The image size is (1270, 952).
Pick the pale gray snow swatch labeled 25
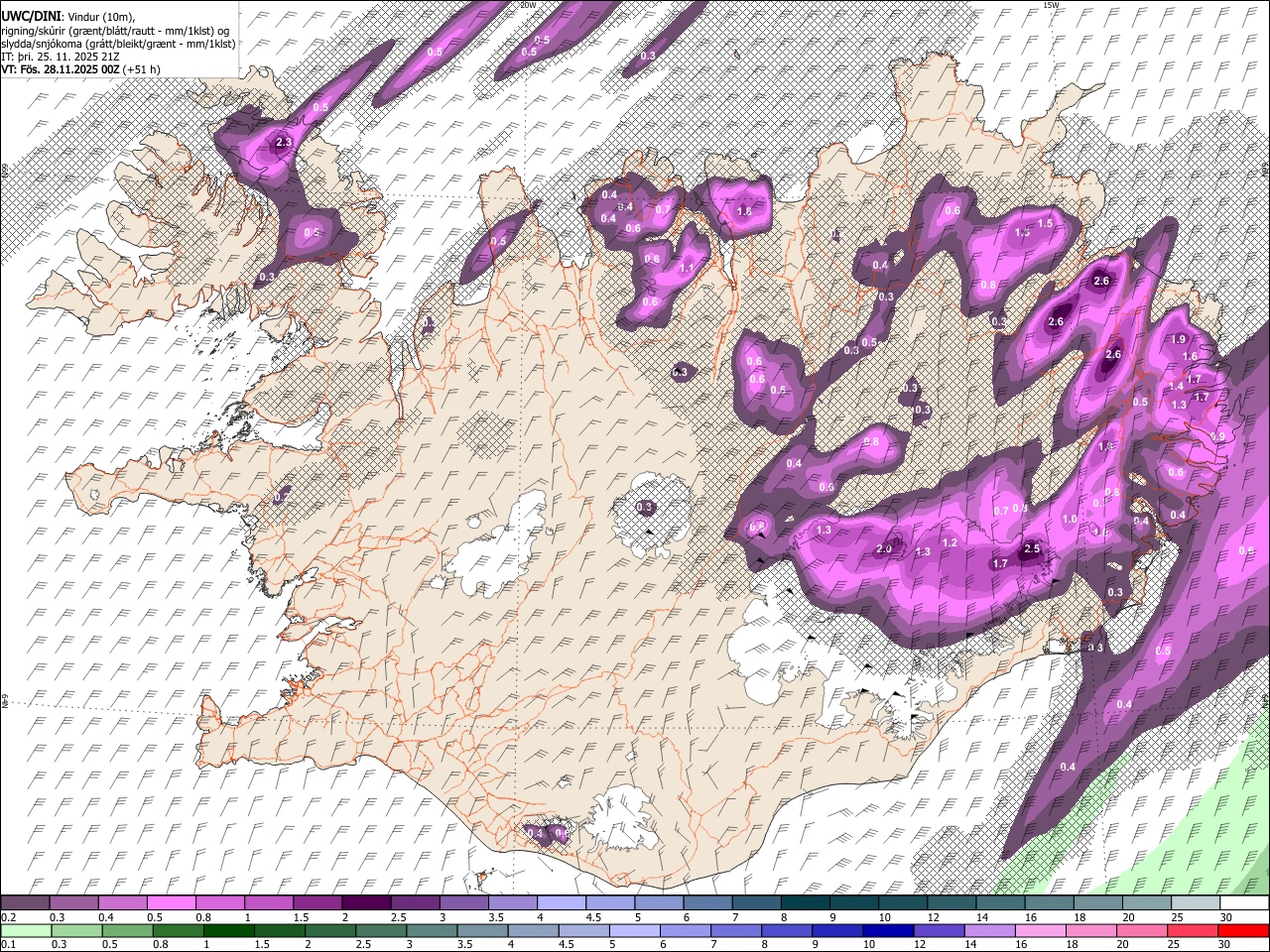click(x=1196, y=903)
